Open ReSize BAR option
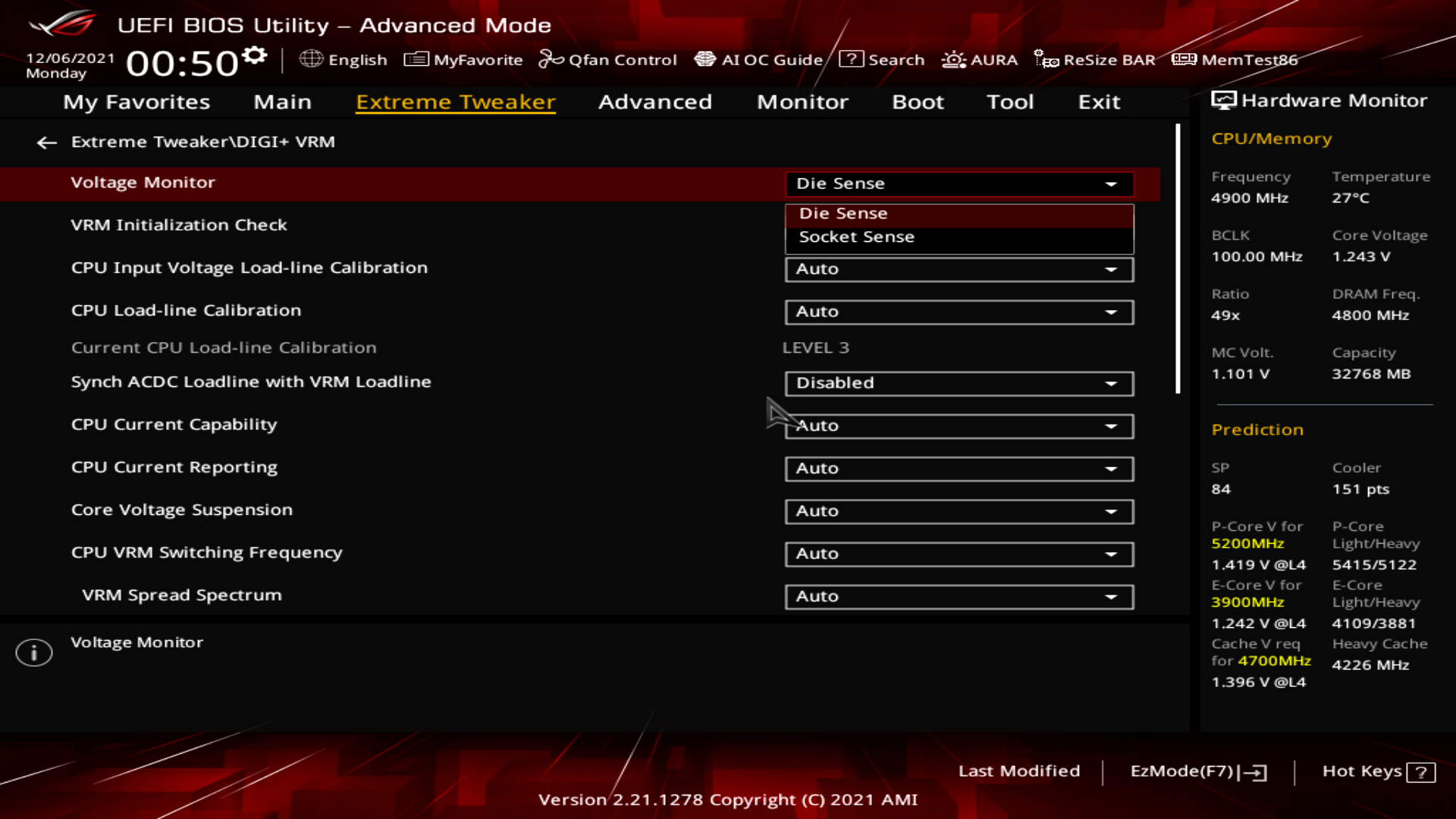 click(x=1094, y=59)
